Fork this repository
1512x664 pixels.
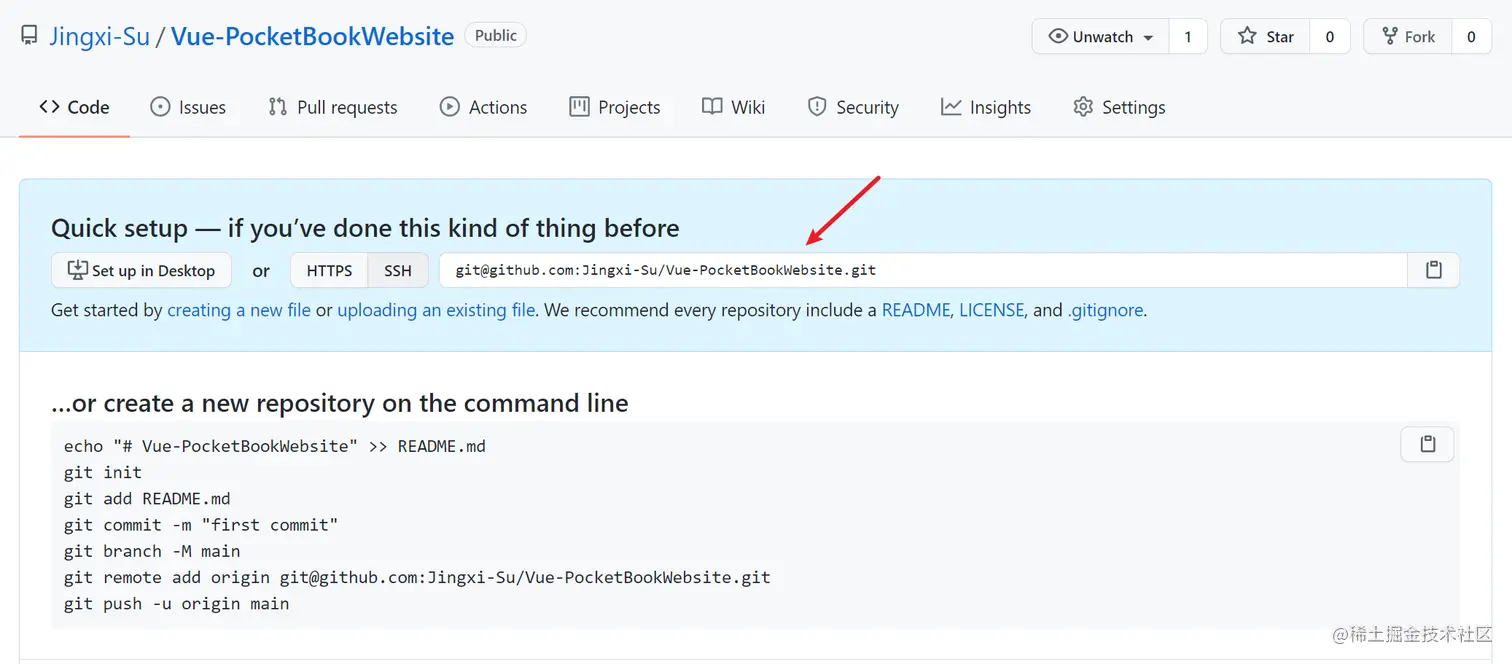1408,37
